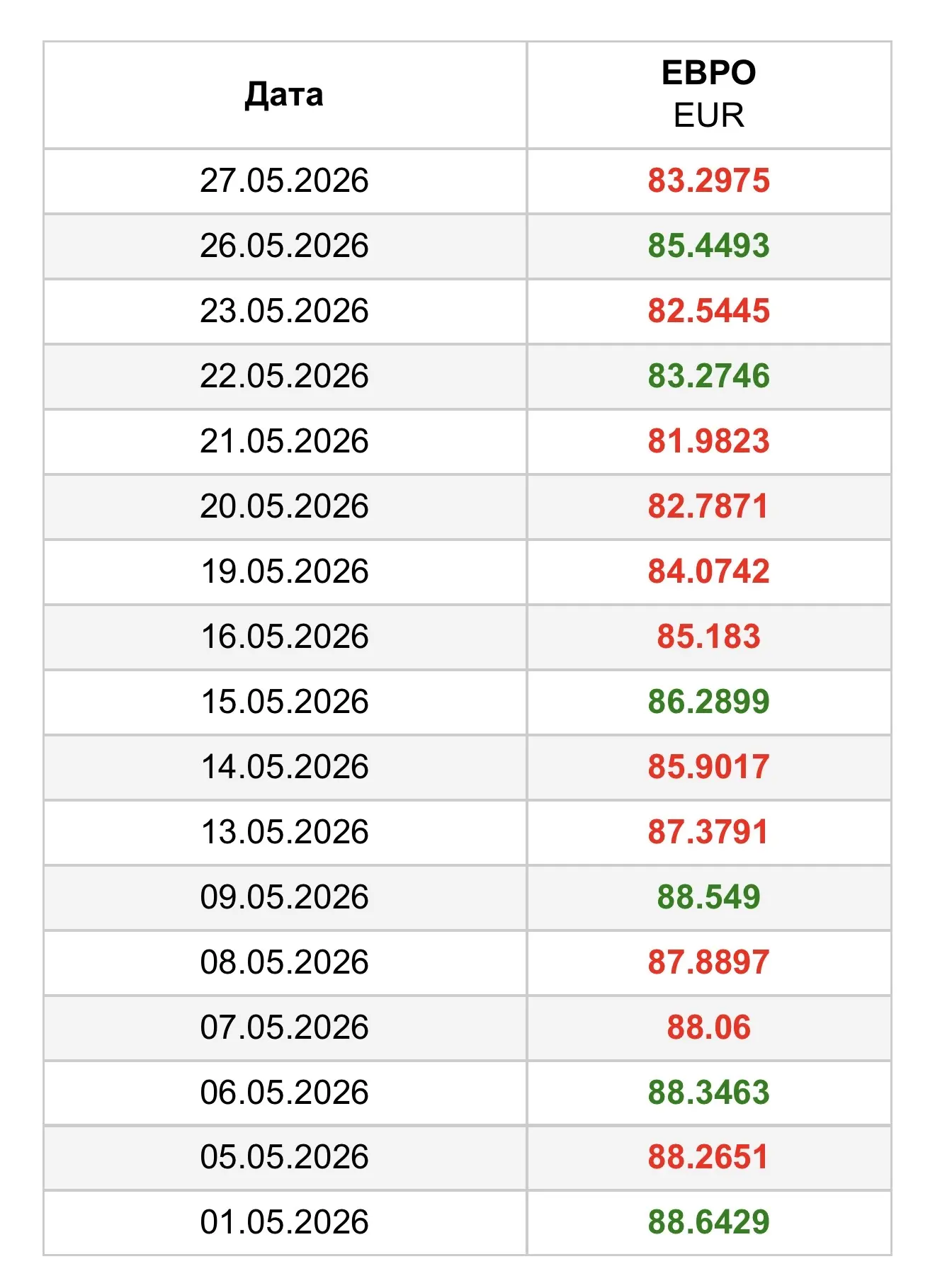Select the 08.05.2026 date cell
Image resolution: width=935 pixels, height=1288 pixels.
point(284,962)
